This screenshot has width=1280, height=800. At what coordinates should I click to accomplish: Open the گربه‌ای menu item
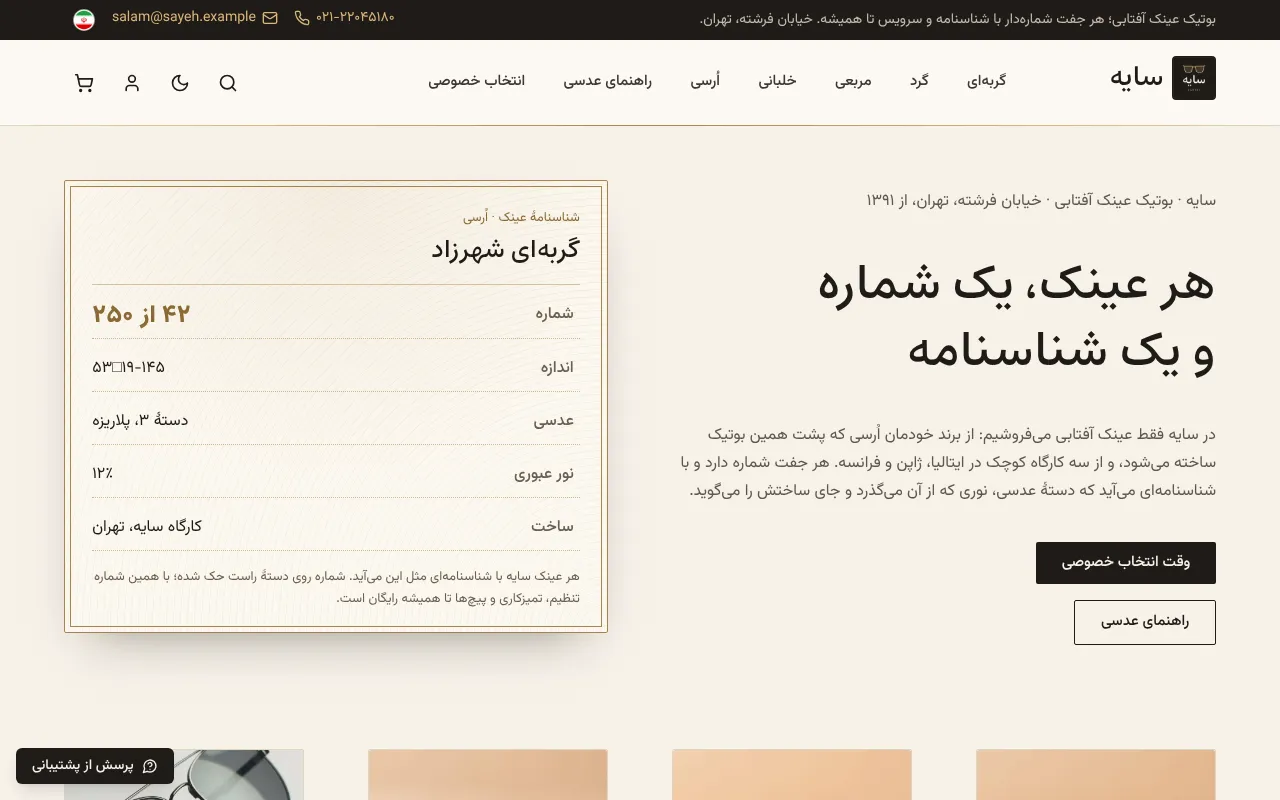986,81
